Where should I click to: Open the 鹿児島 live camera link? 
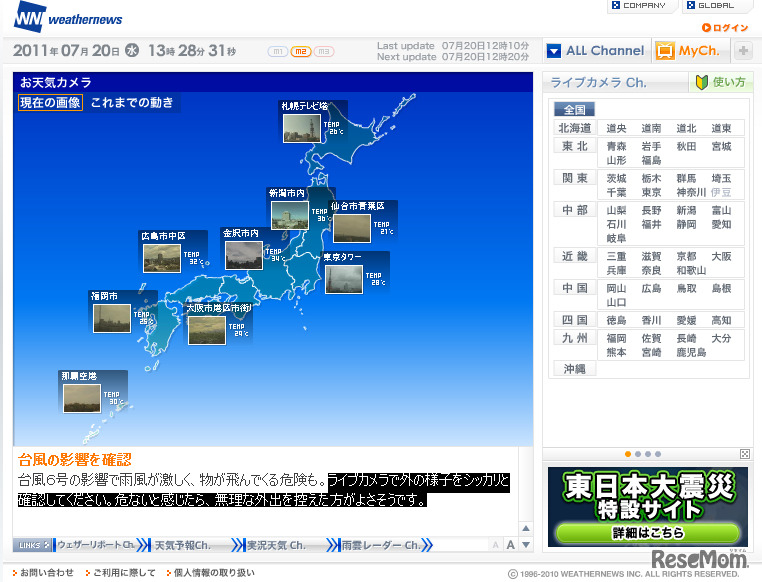click(691, 352)
